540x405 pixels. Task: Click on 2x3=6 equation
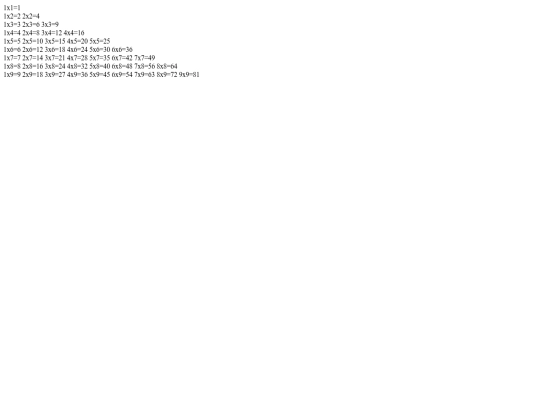click(x=31, y=24)
